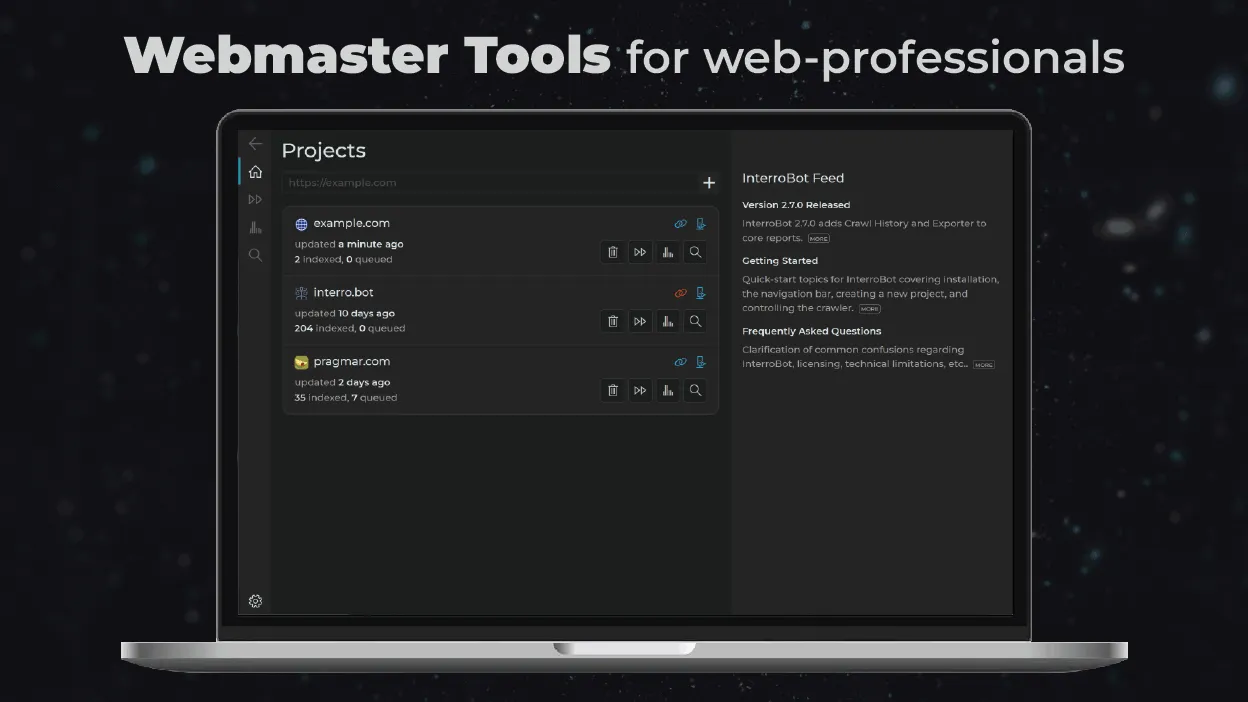The width and height of the screenshot is (1248, 702).
Task: Start the crawl for pragmar.com
Action: 640,390
